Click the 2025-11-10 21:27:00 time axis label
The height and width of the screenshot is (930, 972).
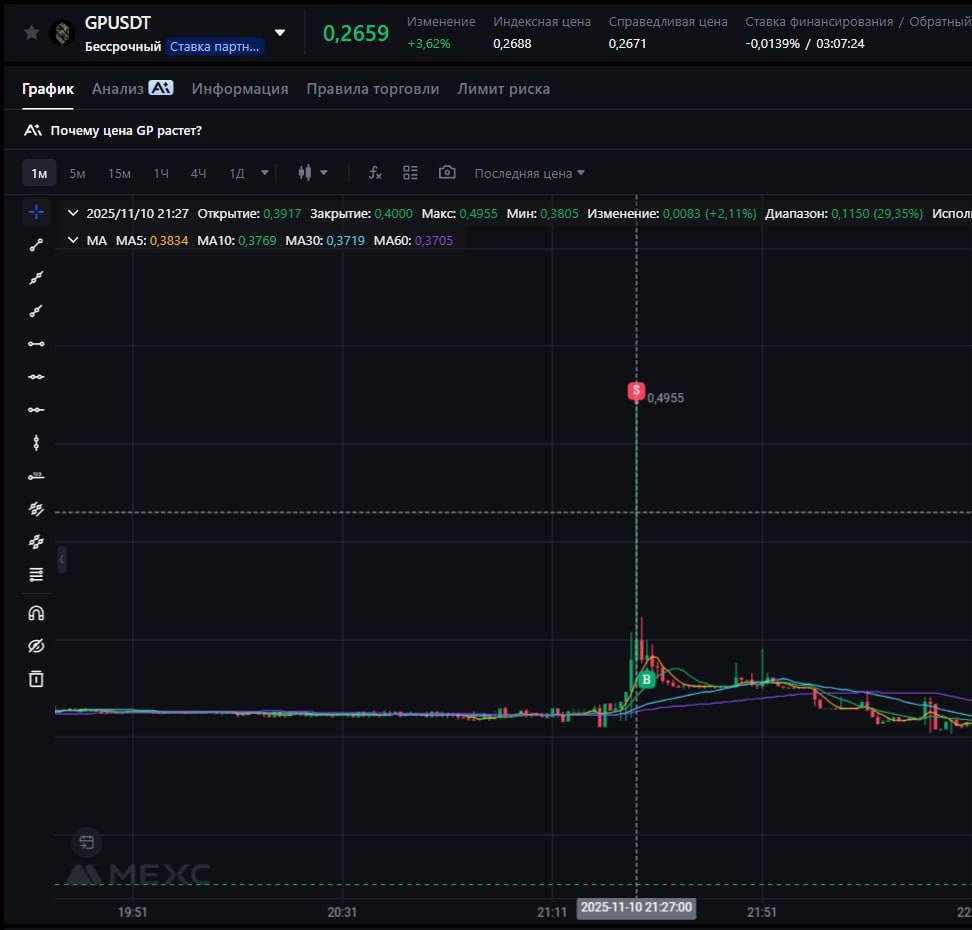(x=637, y=908)
